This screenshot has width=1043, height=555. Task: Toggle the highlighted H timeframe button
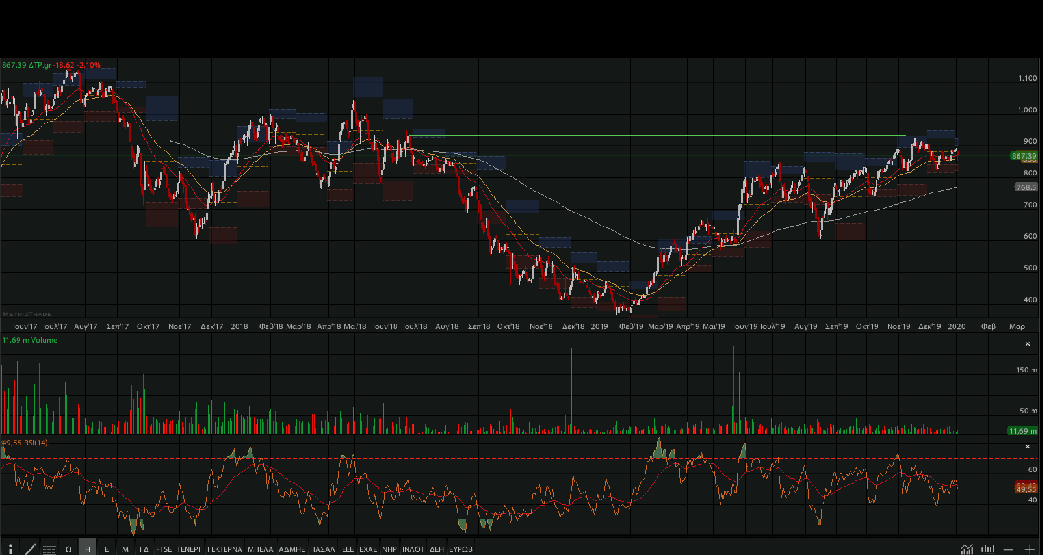click(x=87, y=549)
